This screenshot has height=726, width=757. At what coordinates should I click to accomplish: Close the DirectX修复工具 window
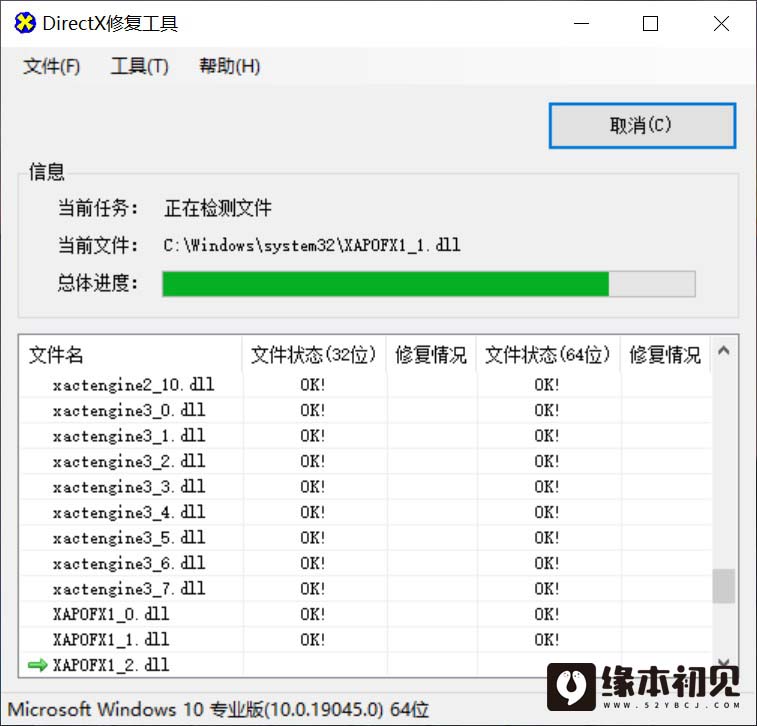721,23
